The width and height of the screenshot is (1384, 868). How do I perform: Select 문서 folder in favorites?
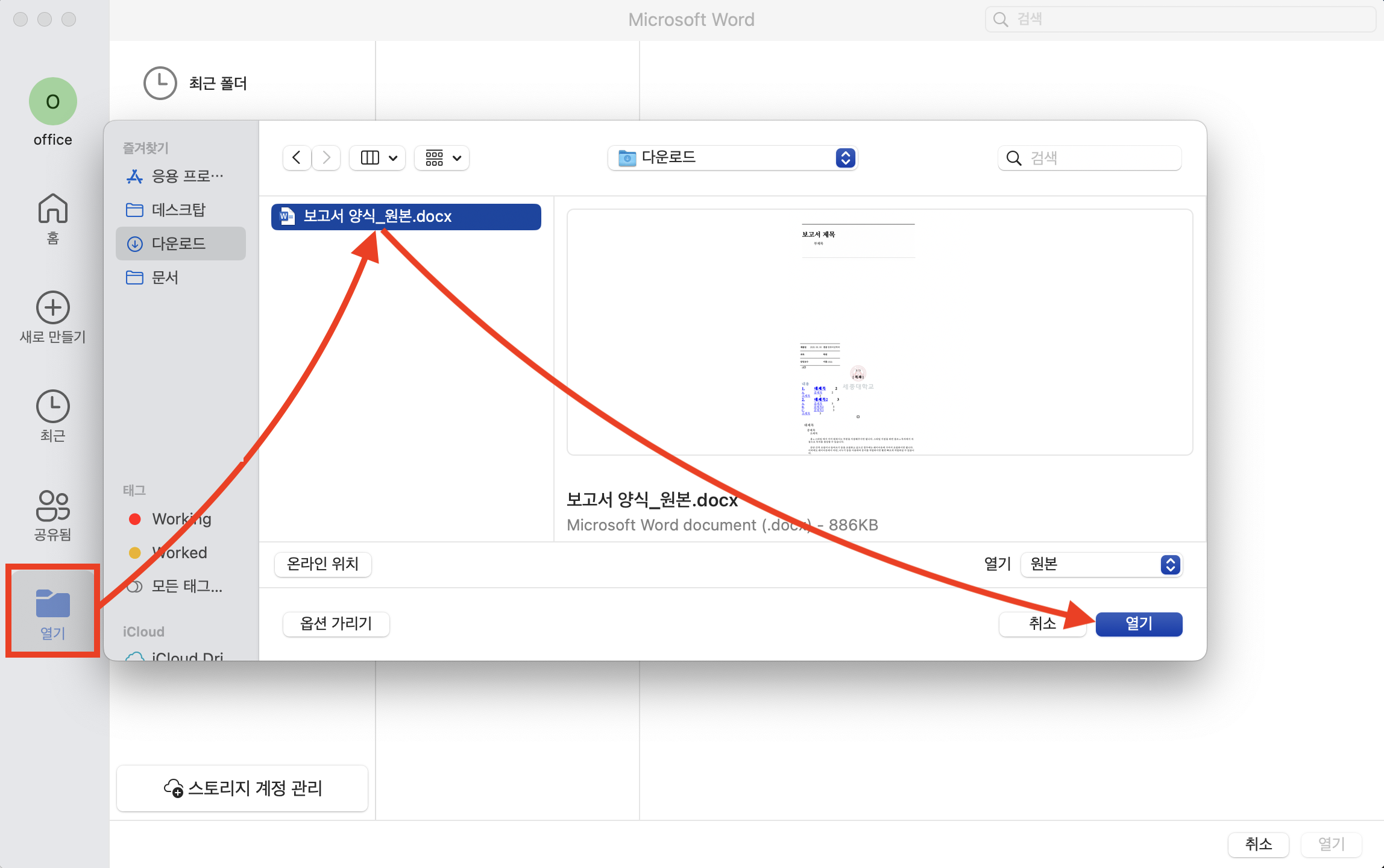pyautogui.click(x=181, y=277)
